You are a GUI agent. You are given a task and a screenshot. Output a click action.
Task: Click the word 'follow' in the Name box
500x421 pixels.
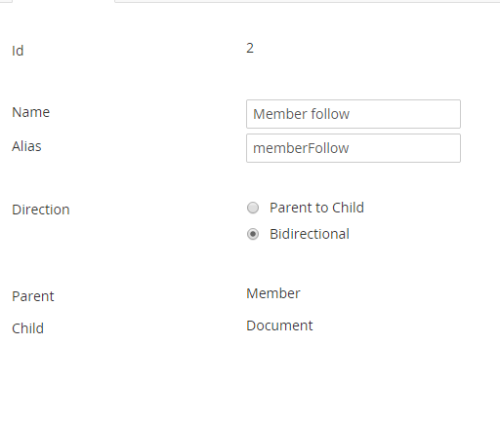point(330,114)
